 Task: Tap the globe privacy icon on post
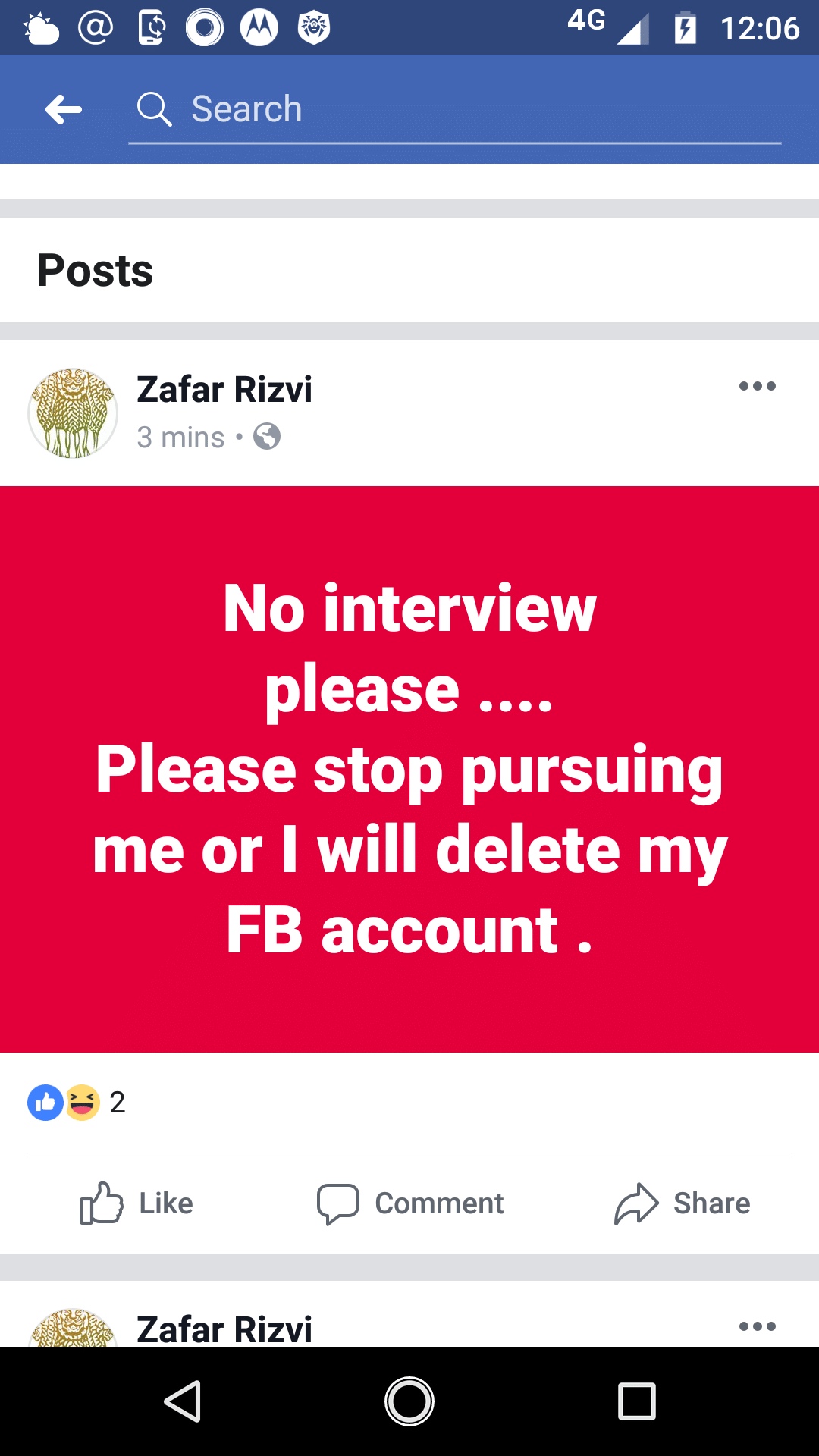click(x=267, y=437)
